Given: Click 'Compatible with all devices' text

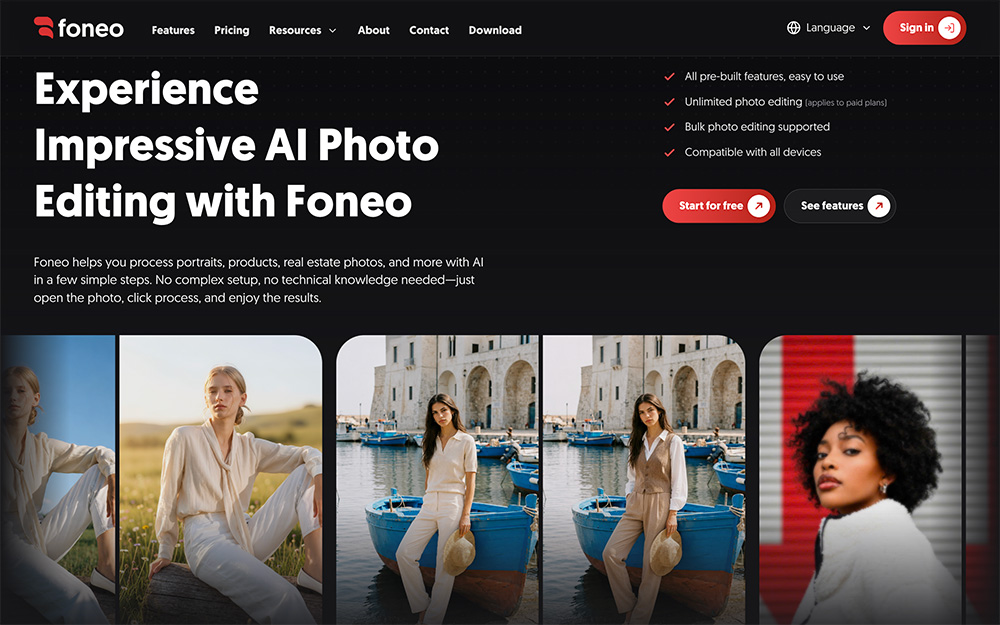Looking at the screenshot, I should click(753, 152).
